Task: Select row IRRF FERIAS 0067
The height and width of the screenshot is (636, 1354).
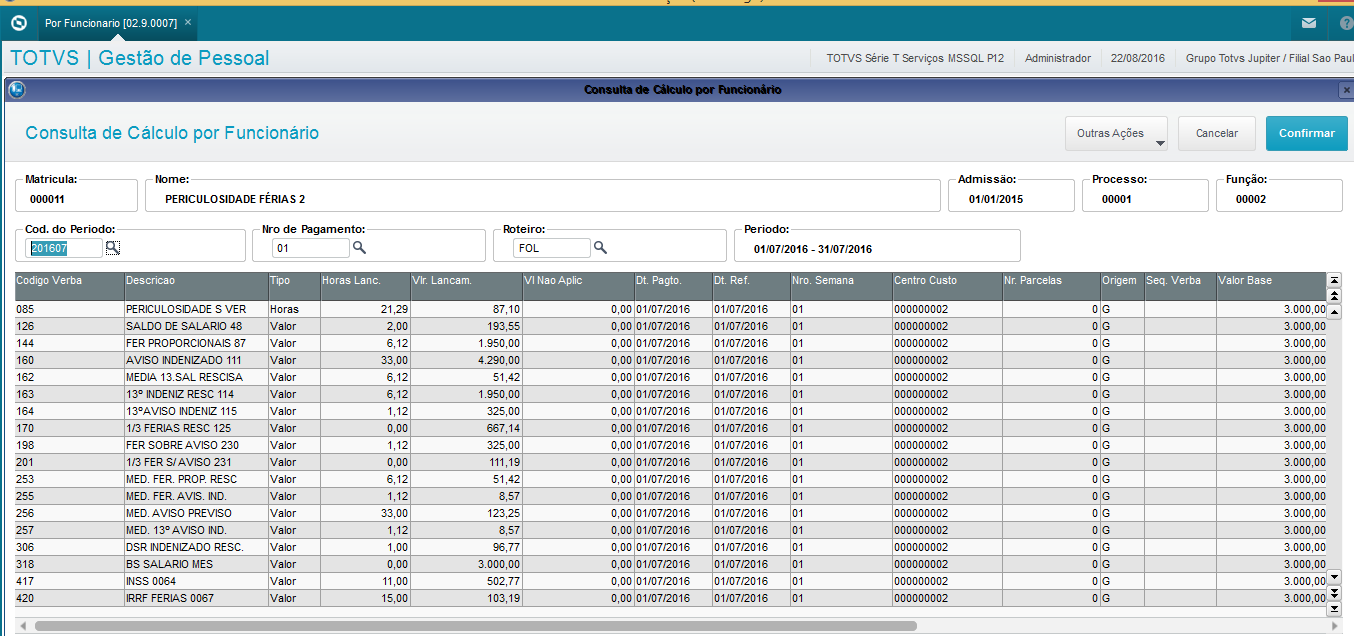Action: pyautogui.click(x=670, y=598)
